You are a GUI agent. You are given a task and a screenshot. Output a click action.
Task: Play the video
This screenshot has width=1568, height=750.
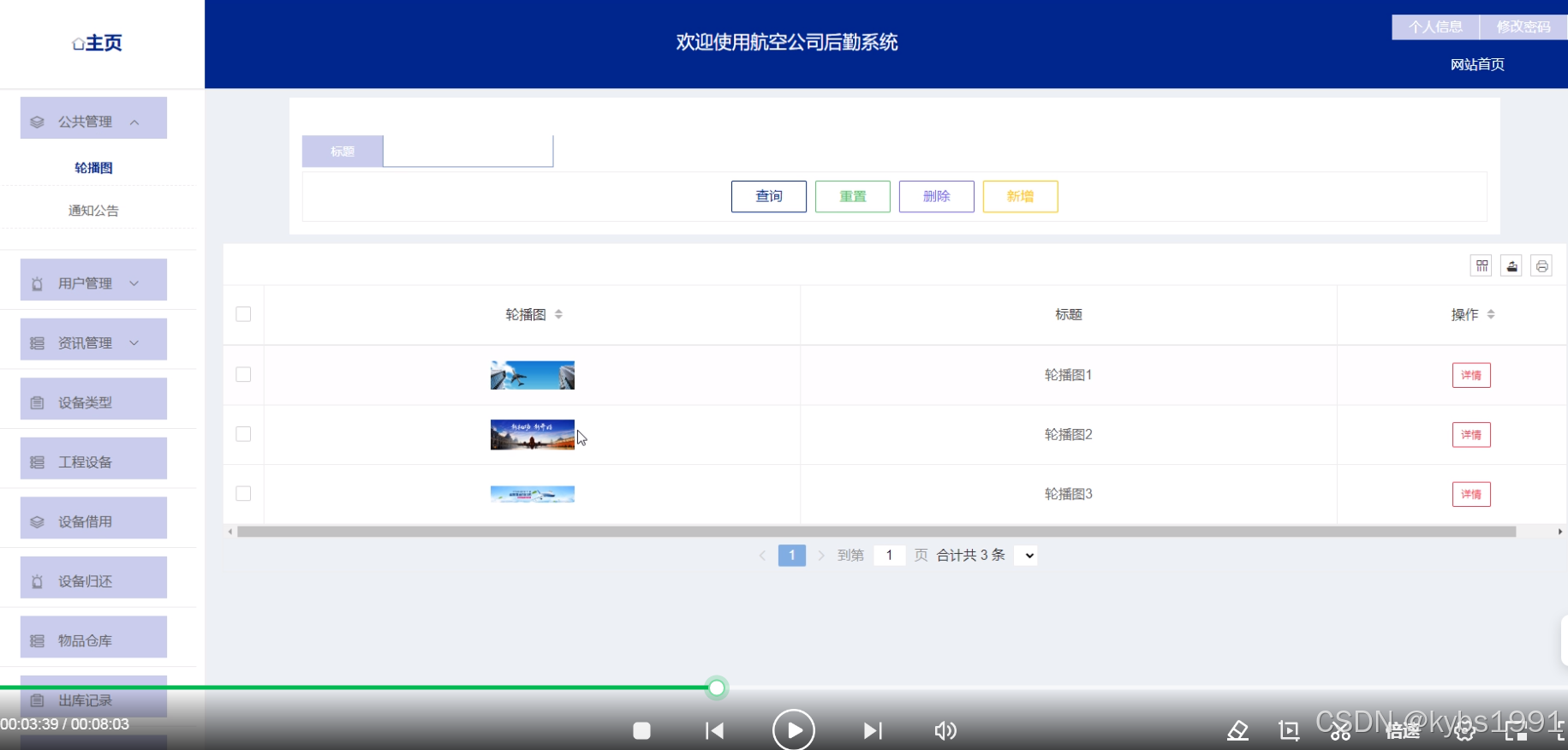[x=794, y=730]
